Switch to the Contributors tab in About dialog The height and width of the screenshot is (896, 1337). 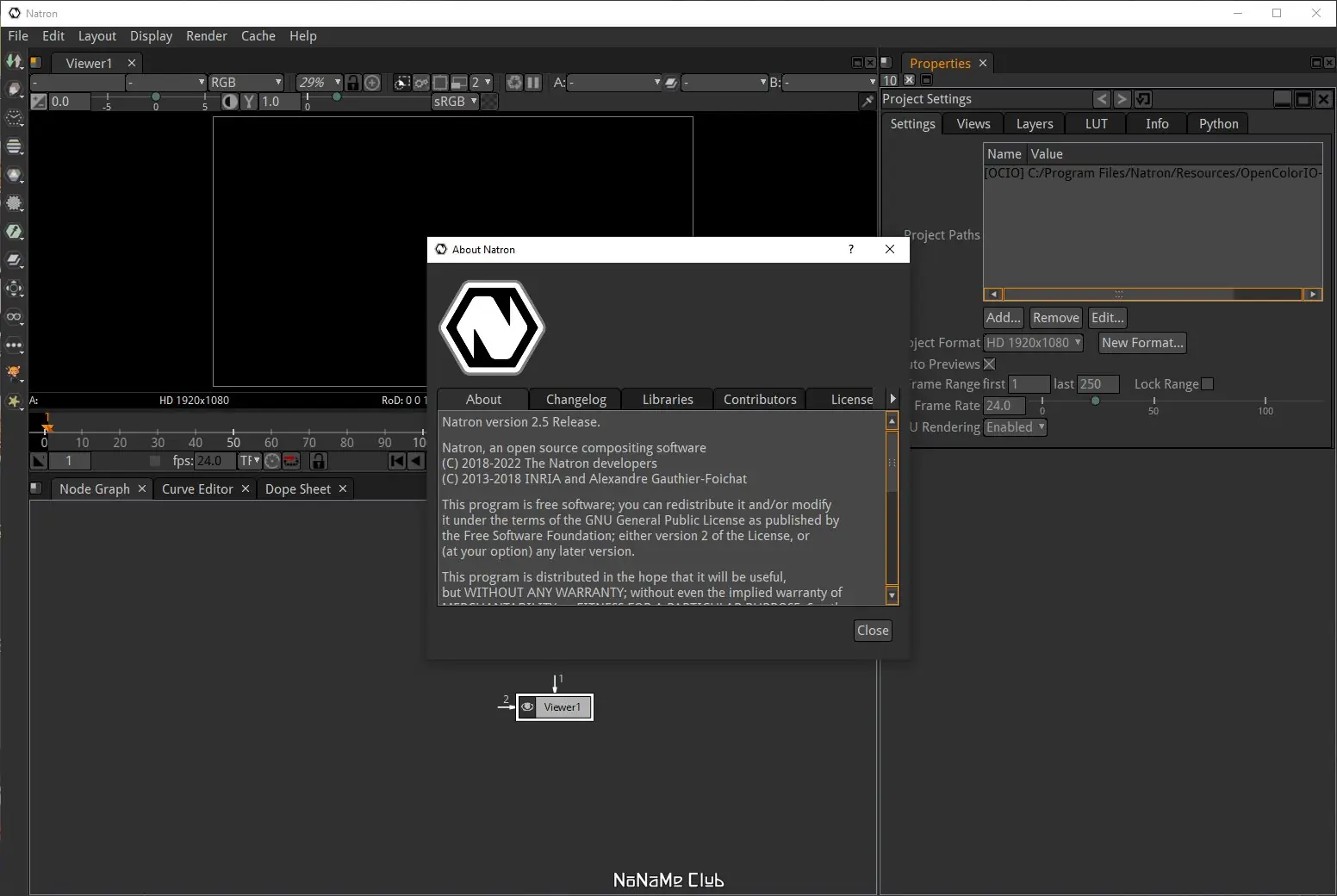tap(760, 400)
